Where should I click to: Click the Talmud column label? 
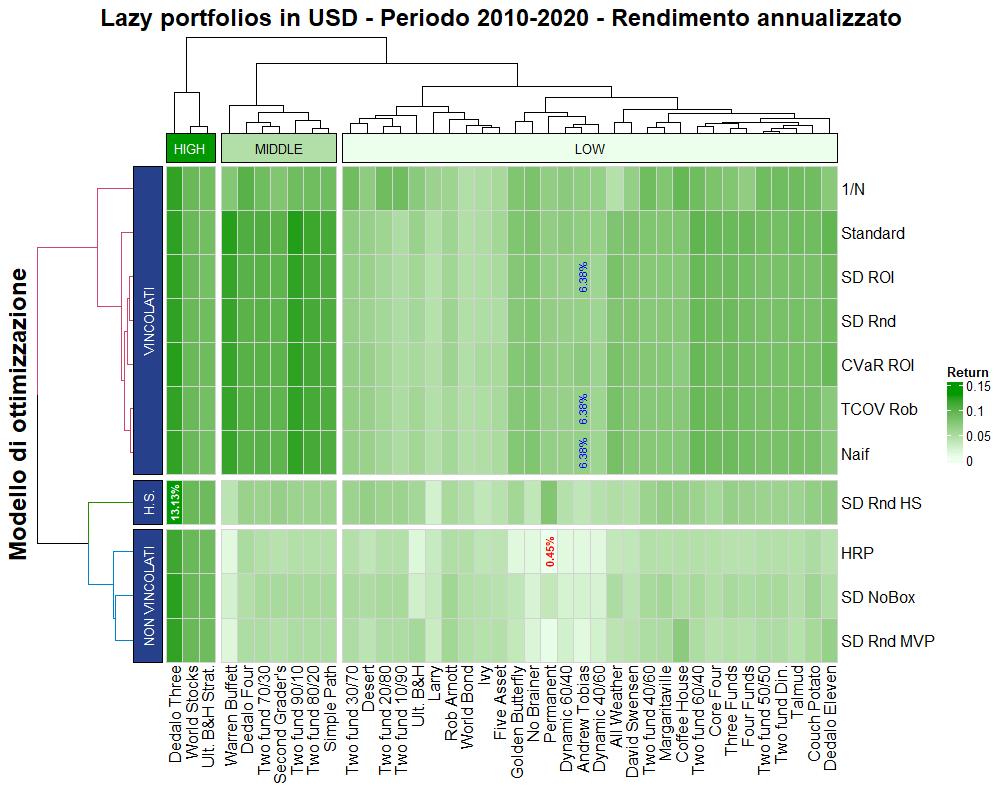coord(797,692)
